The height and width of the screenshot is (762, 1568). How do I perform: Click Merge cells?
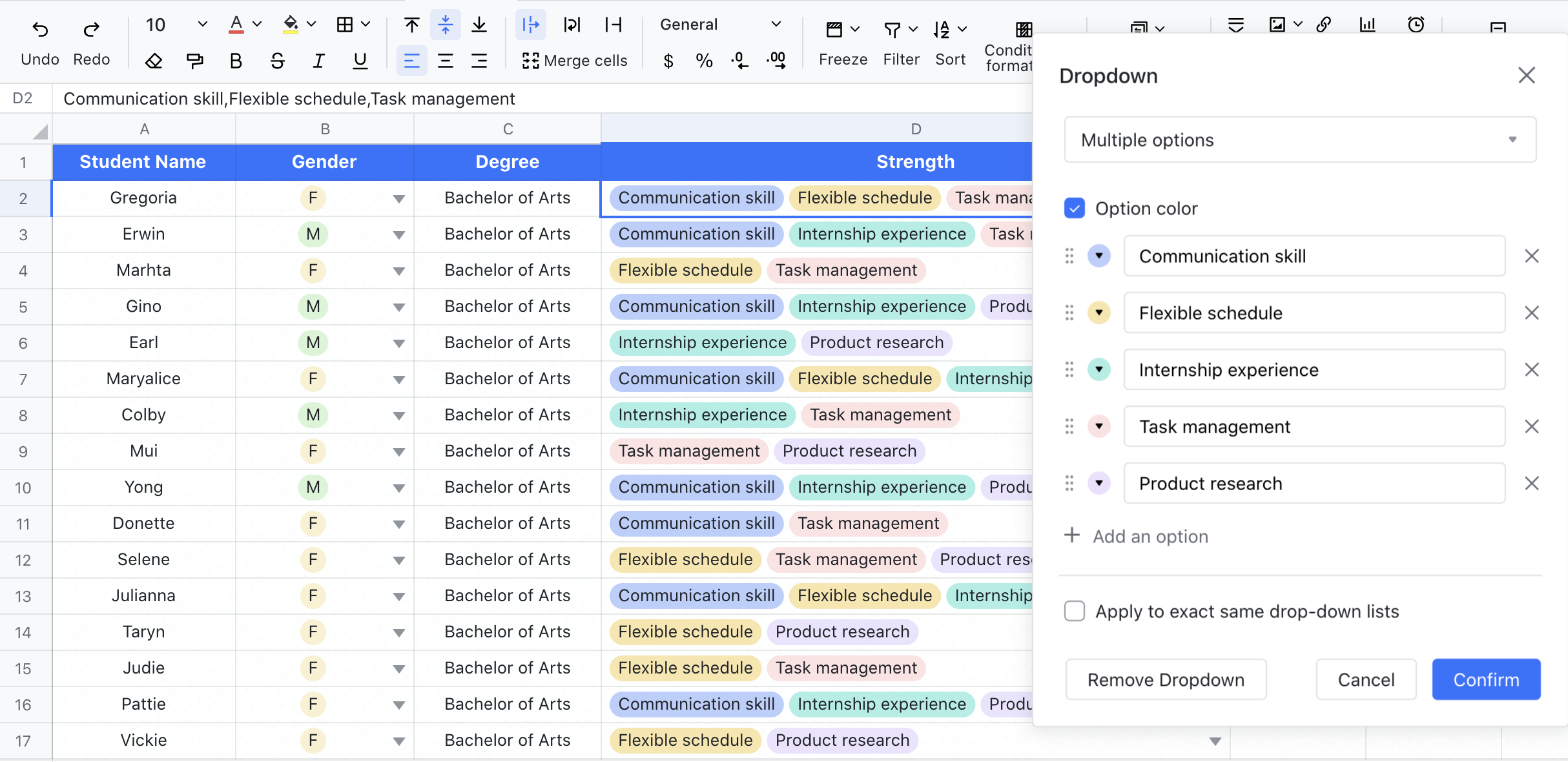(x=575, y=61)
